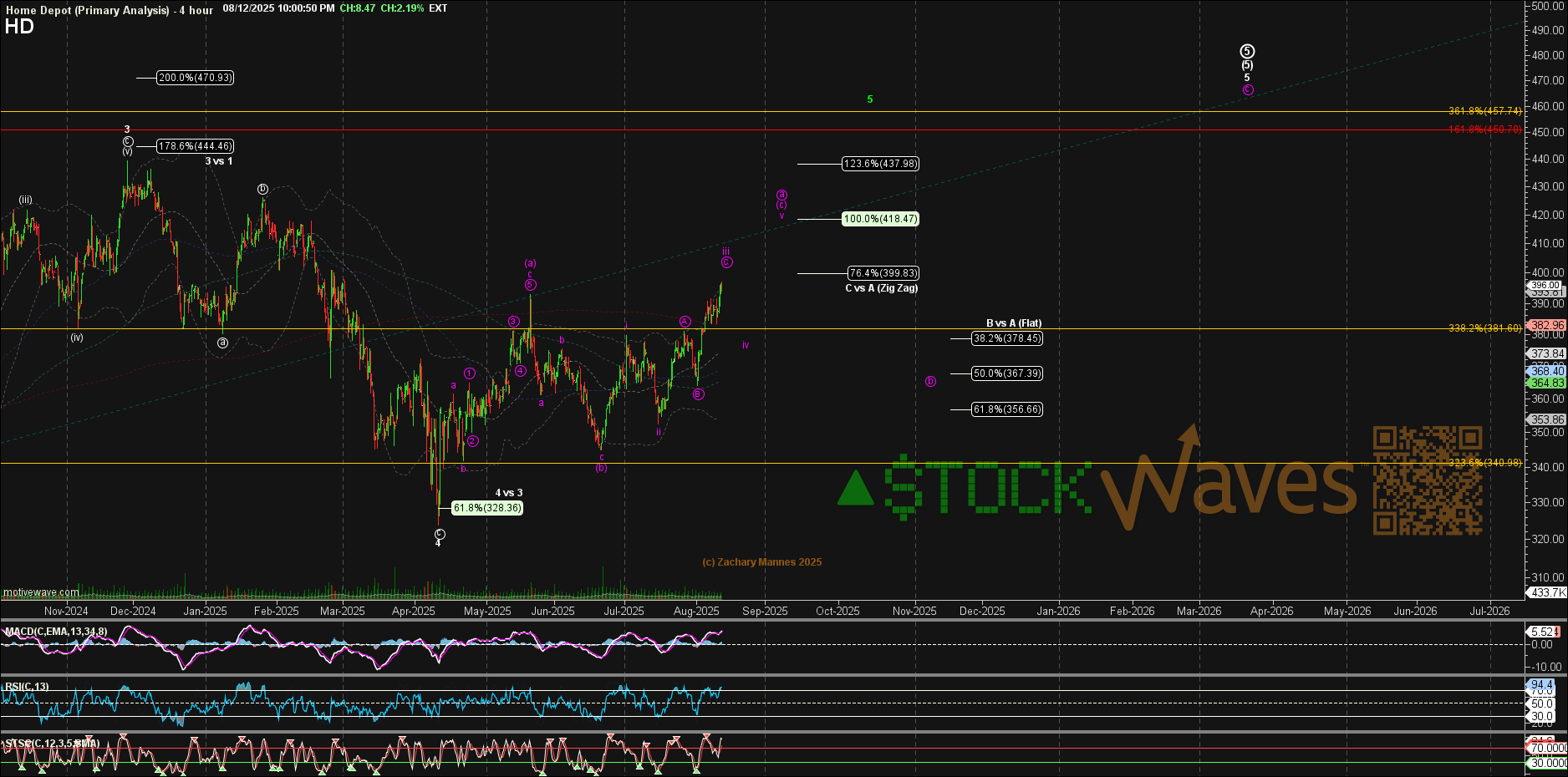The height and width of the screenshot is (777, 1568).
Task: Click the 323.6%(340.98) level label
Action: coord(1484,463)
